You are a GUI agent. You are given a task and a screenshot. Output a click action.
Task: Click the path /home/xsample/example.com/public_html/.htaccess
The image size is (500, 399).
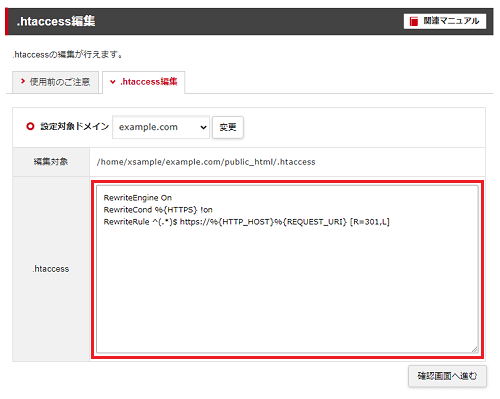point(206,162)
